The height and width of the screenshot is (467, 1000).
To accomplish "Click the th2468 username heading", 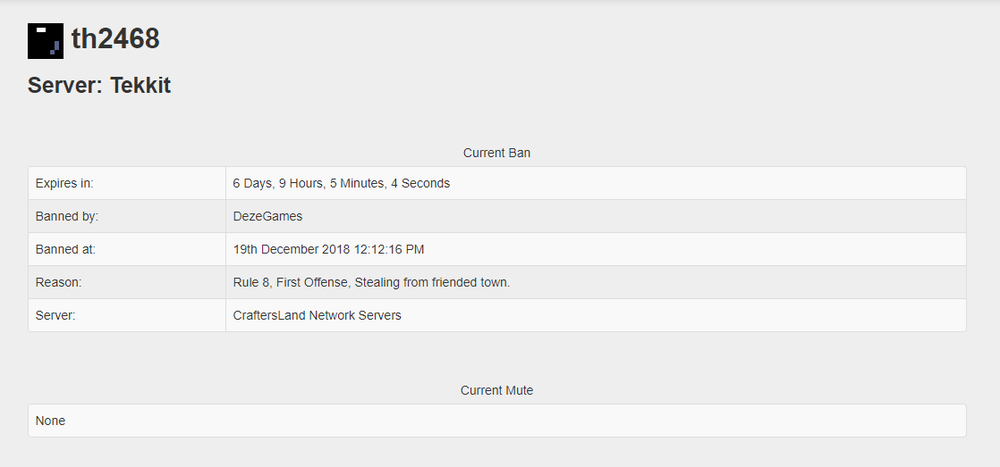I will [115, 40].
